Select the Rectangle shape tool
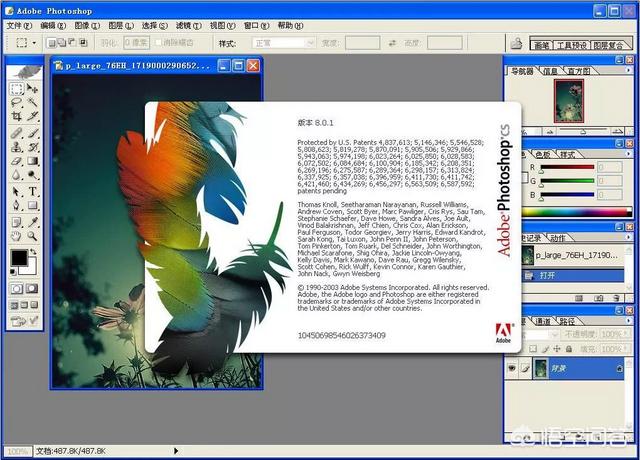Image resolution: width=640 pixels, height=460 pixels. click(x=32, y=205)
